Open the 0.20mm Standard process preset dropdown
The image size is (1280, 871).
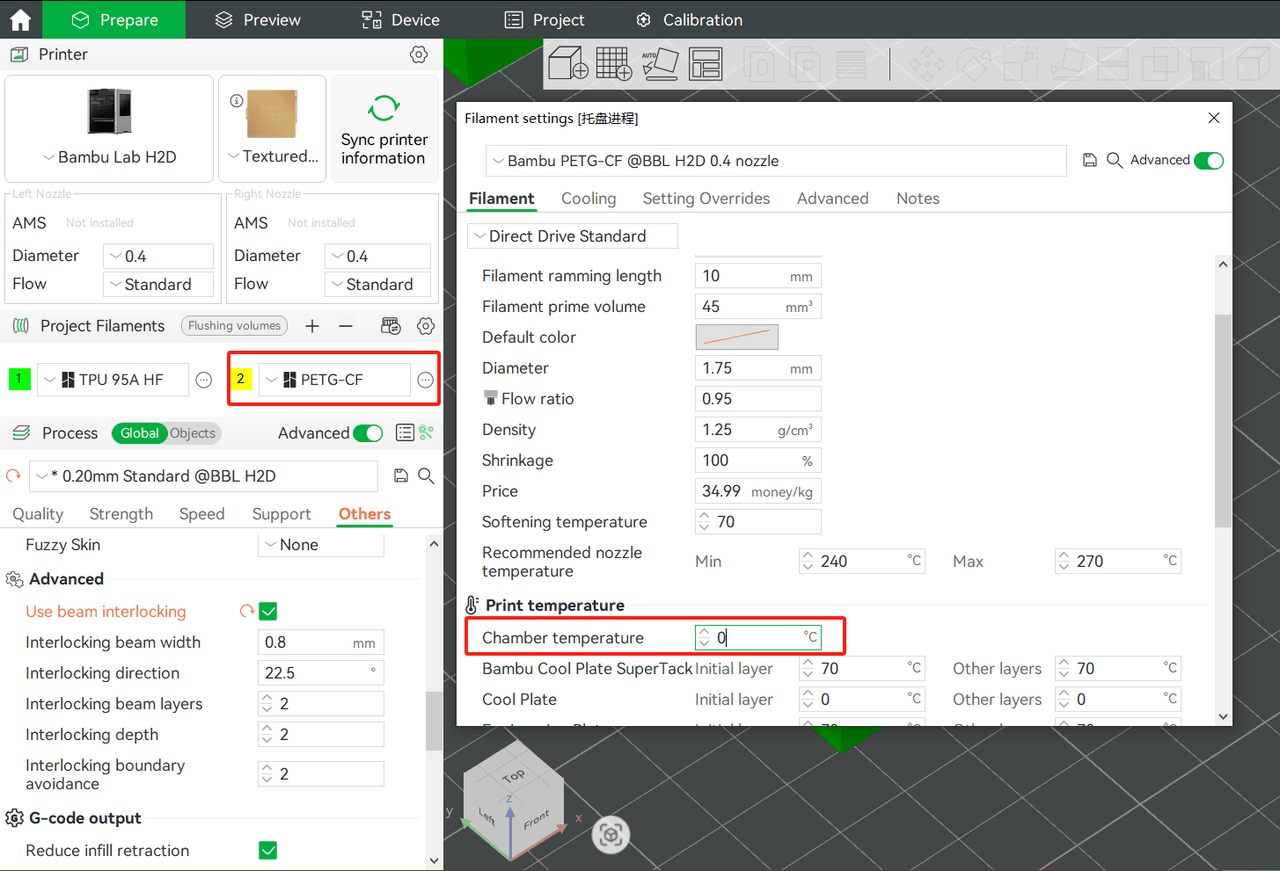[x=204, y=476]
